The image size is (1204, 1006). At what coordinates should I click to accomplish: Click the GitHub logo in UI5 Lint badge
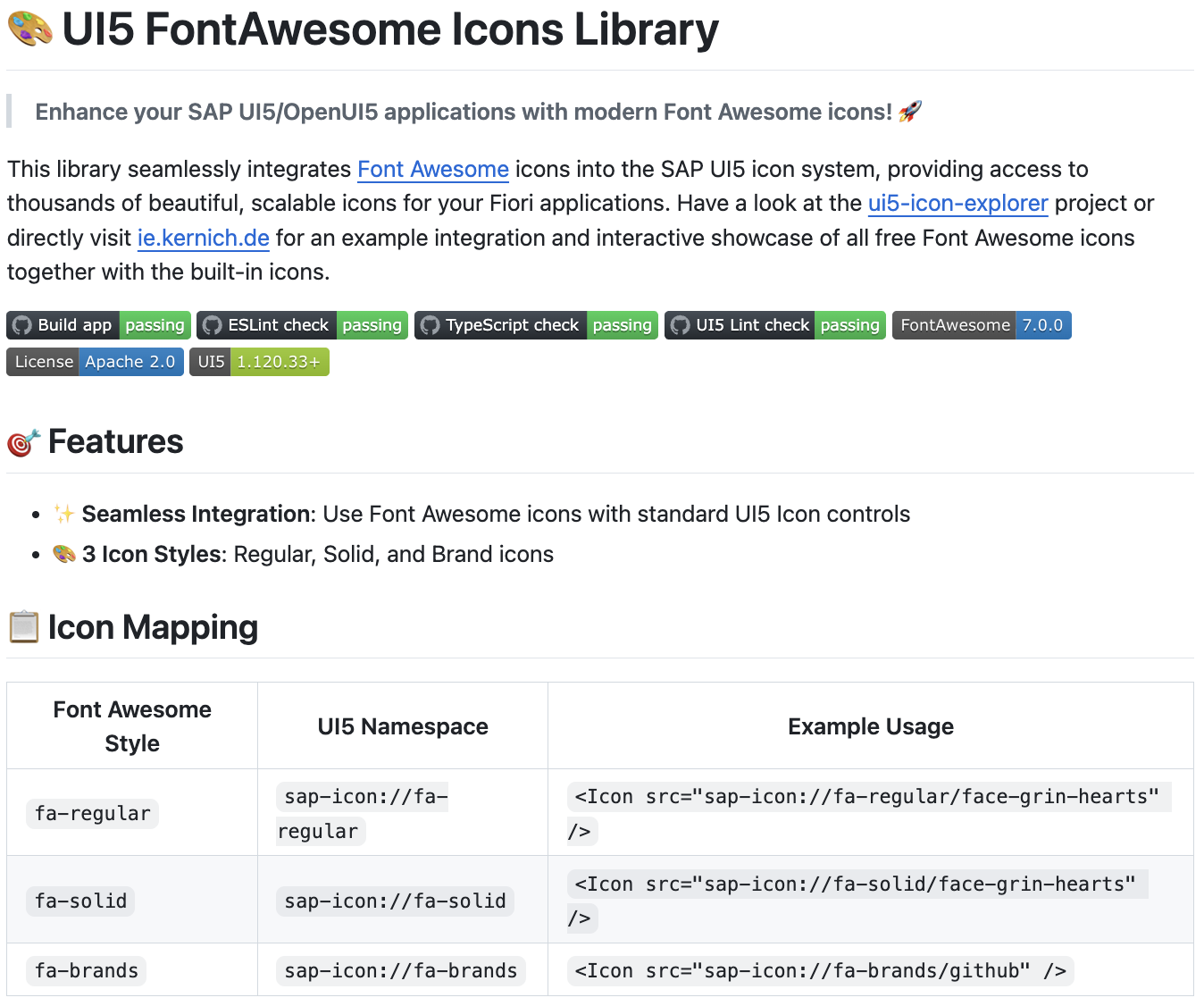[681, 325]
